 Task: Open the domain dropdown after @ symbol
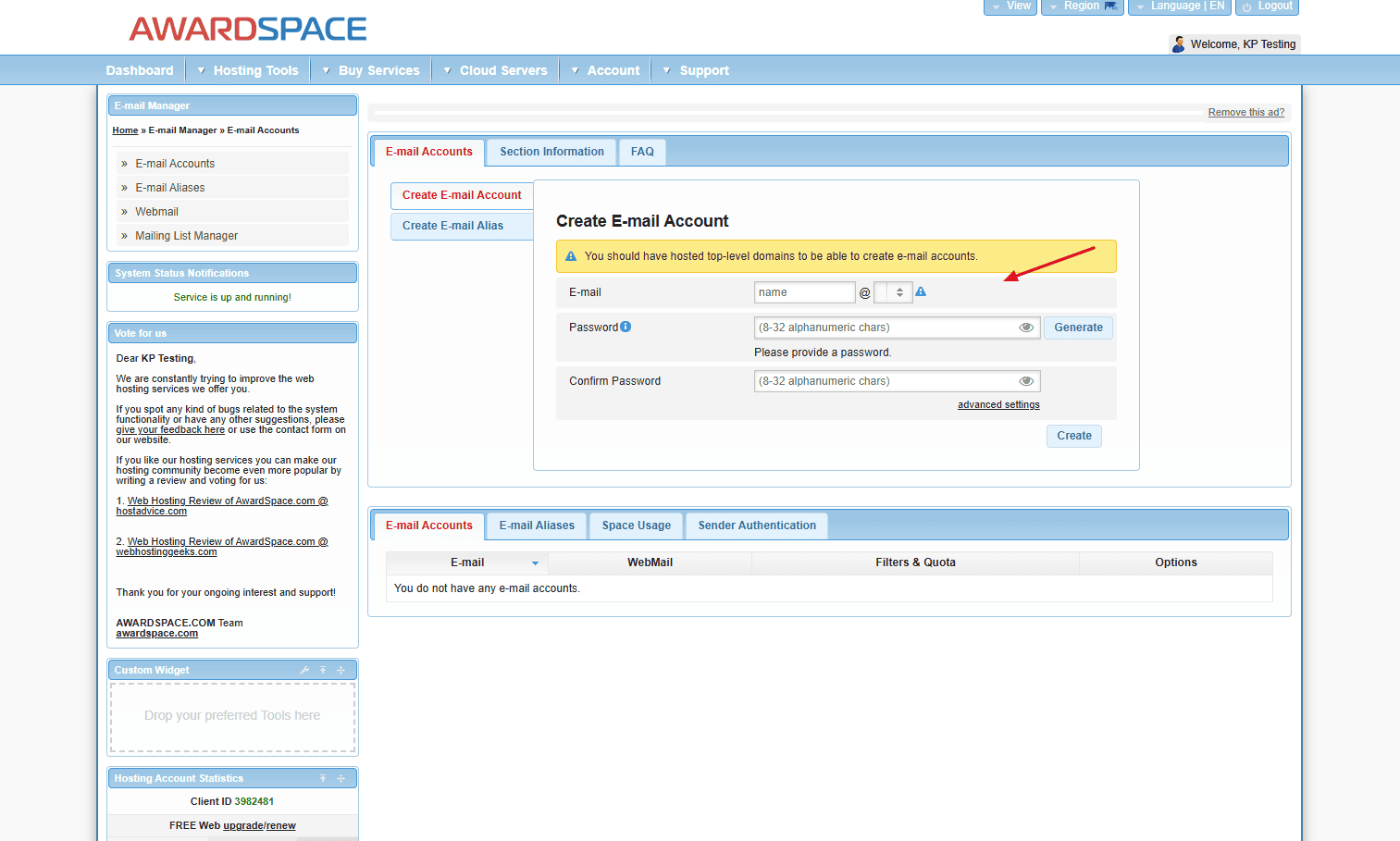point(894,292)
